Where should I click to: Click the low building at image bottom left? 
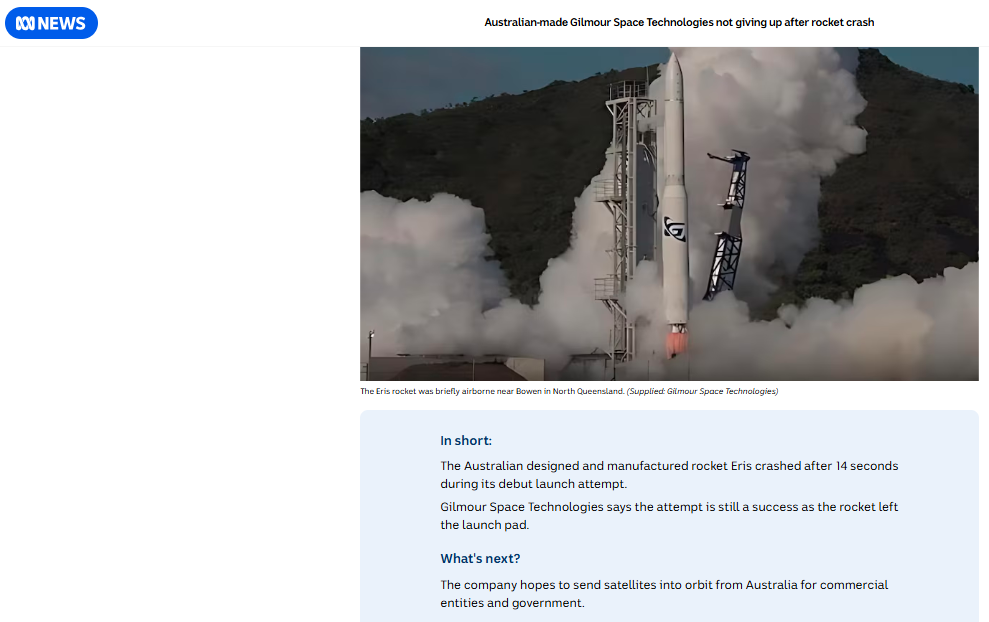454,368
